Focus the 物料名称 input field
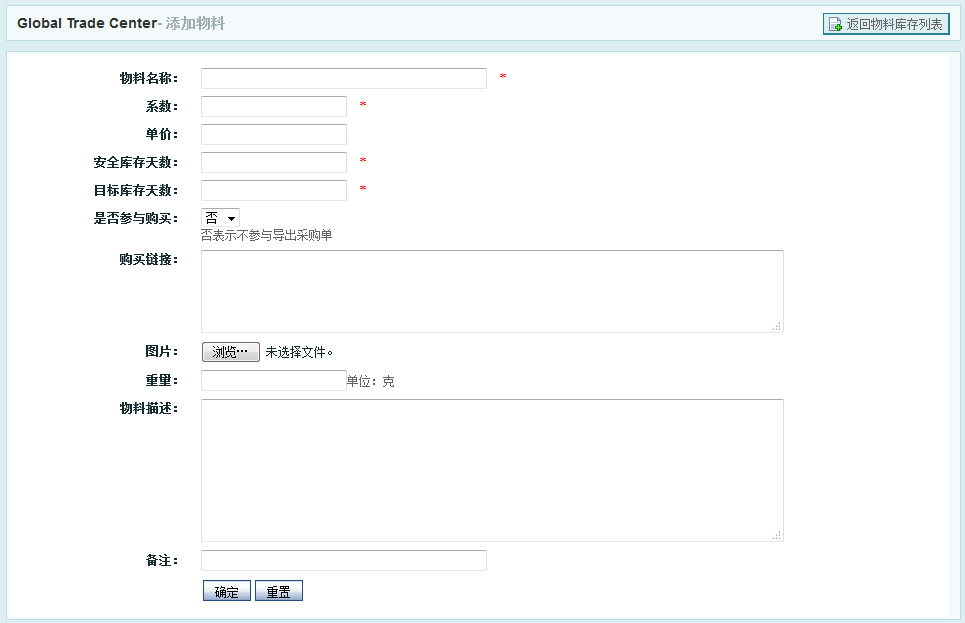This screenshot has width=965, height=623. [344, 78]
